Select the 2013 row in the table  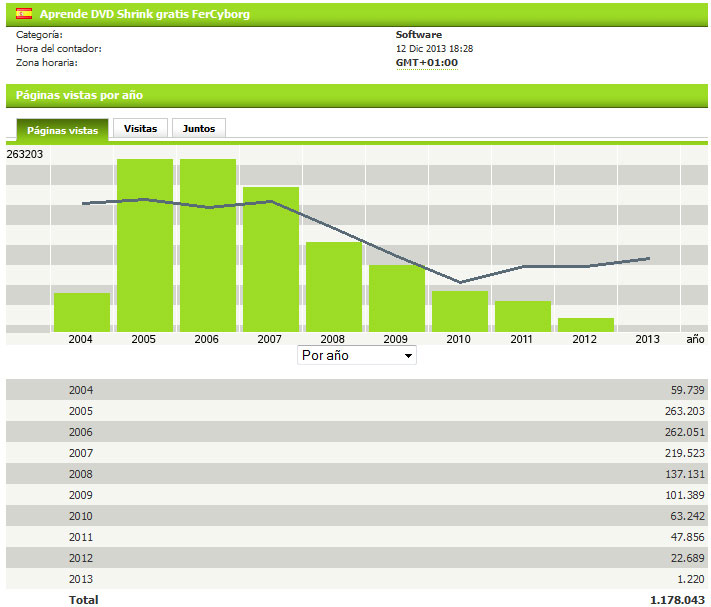pyautogui.click(x=355, y=579)
